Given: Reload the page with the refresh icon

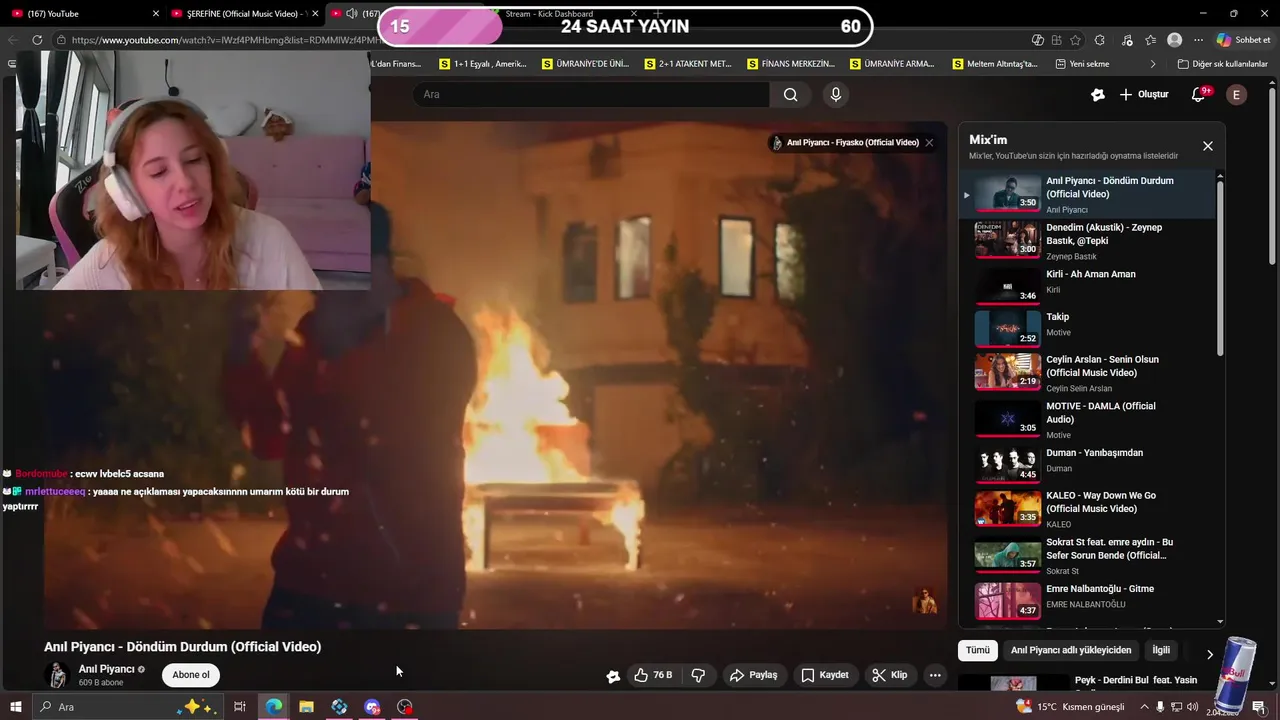Looking at the screenshot, I should pyautogui.click(x=37, y=40).
